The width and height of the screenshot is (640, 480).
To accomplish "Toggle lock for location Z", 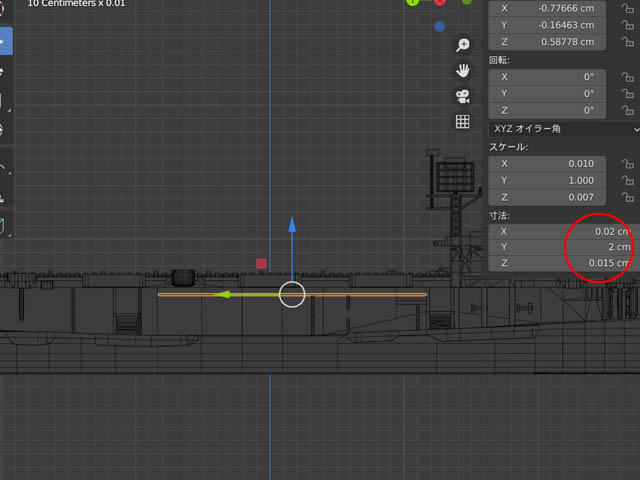I will coord(627,42).
